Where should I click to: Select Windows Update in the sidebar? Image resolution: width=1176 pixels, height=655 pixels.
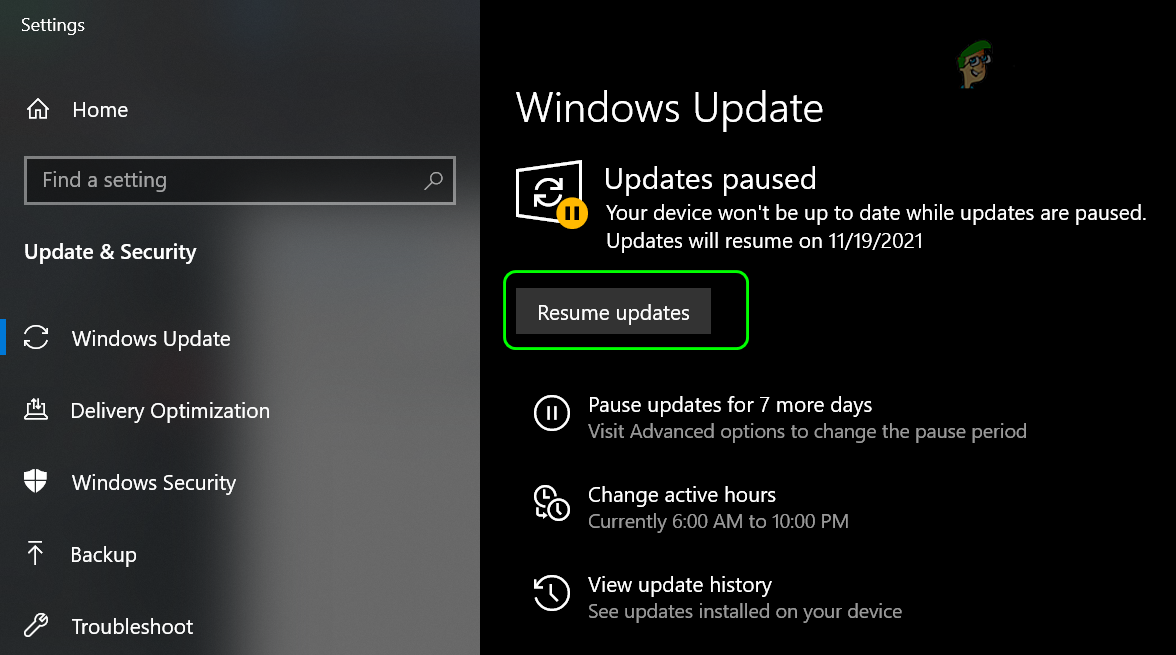pyautogui.click(x=151, y=338)
